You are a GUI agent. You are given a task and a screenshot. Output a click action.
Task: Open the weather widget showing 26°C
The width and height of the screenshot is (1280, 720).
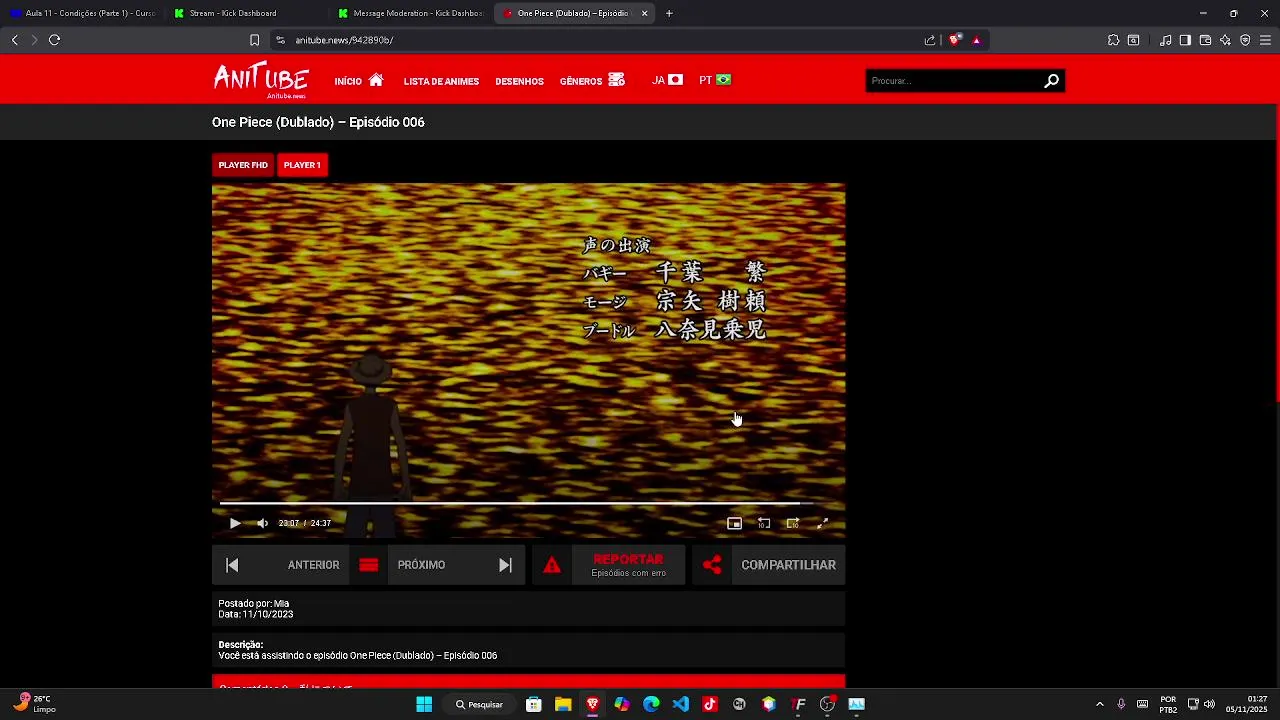(34, 704)
